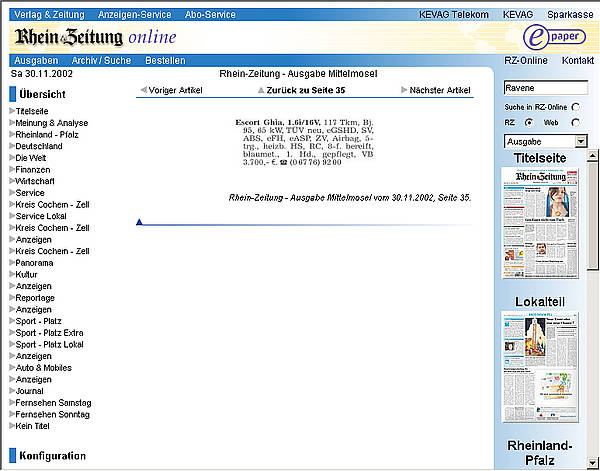600x471 pixels.
Task: Open the Ausgaben tab
Action: pos(36,60)
